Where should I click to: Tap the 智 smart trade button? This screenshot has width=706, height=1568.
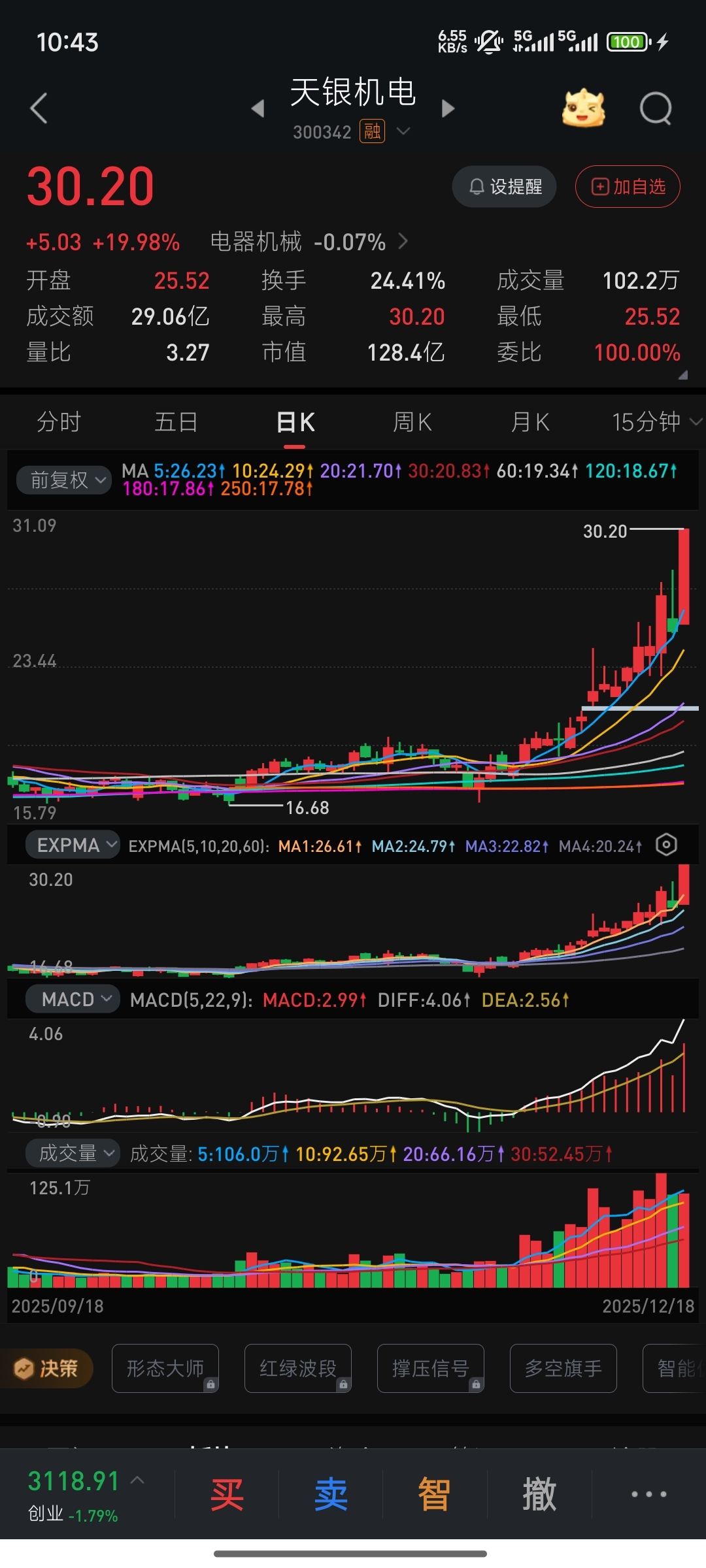pos(435,1494)
